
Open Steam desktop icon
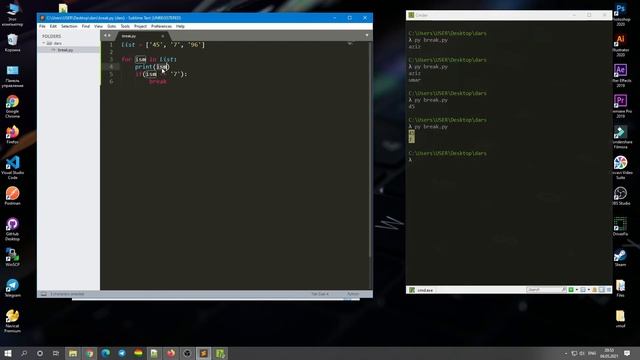[620, 258]
